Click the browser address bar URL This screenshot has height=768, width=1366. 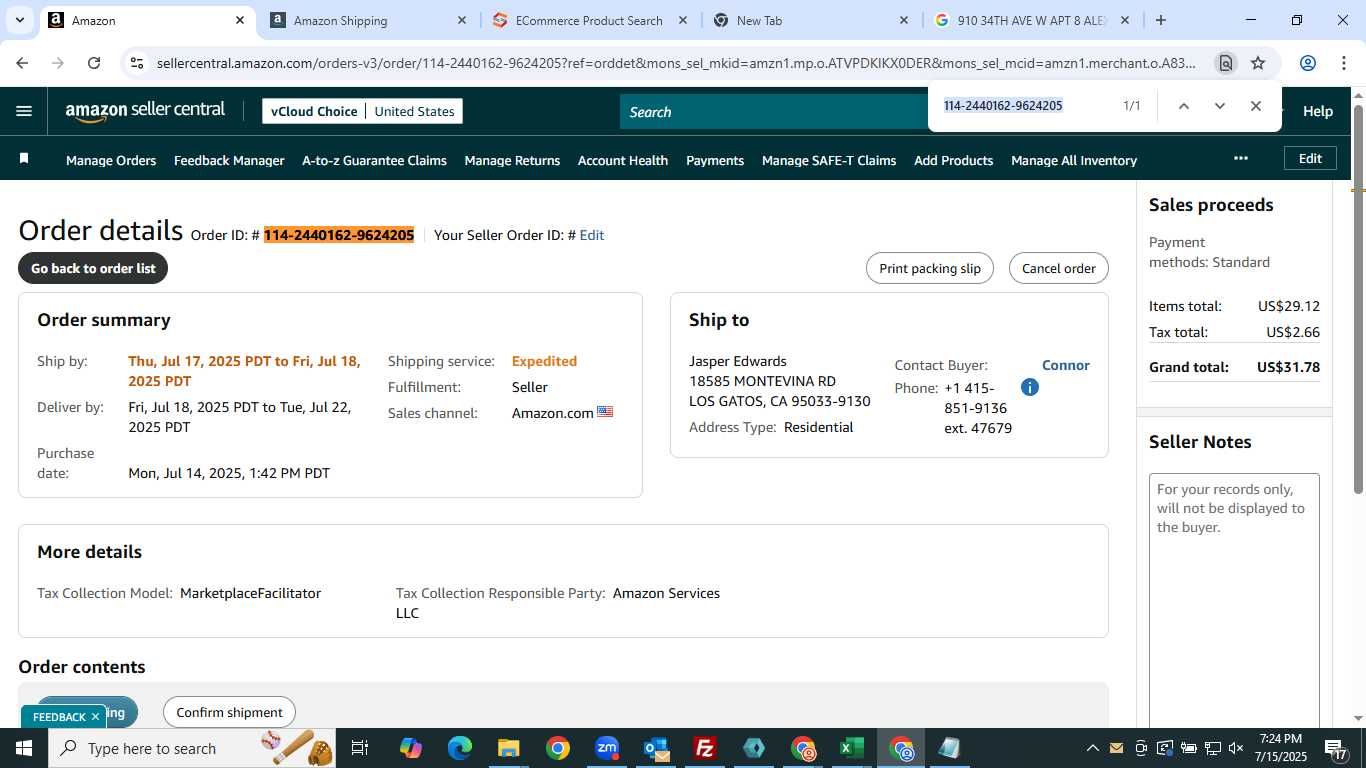(676, 63)
